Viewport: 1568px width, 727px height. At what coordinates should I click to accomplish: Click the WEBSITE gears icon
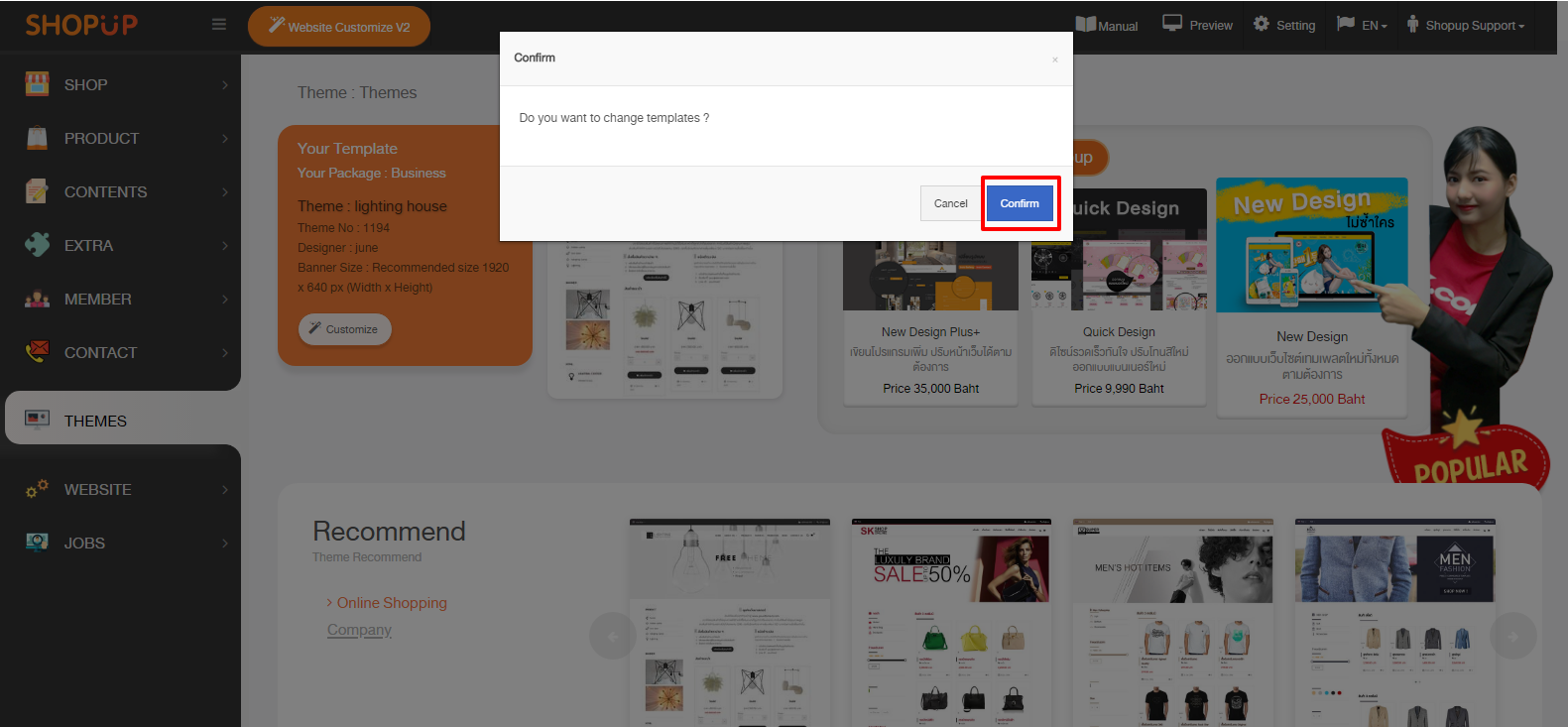pos(37,489)
